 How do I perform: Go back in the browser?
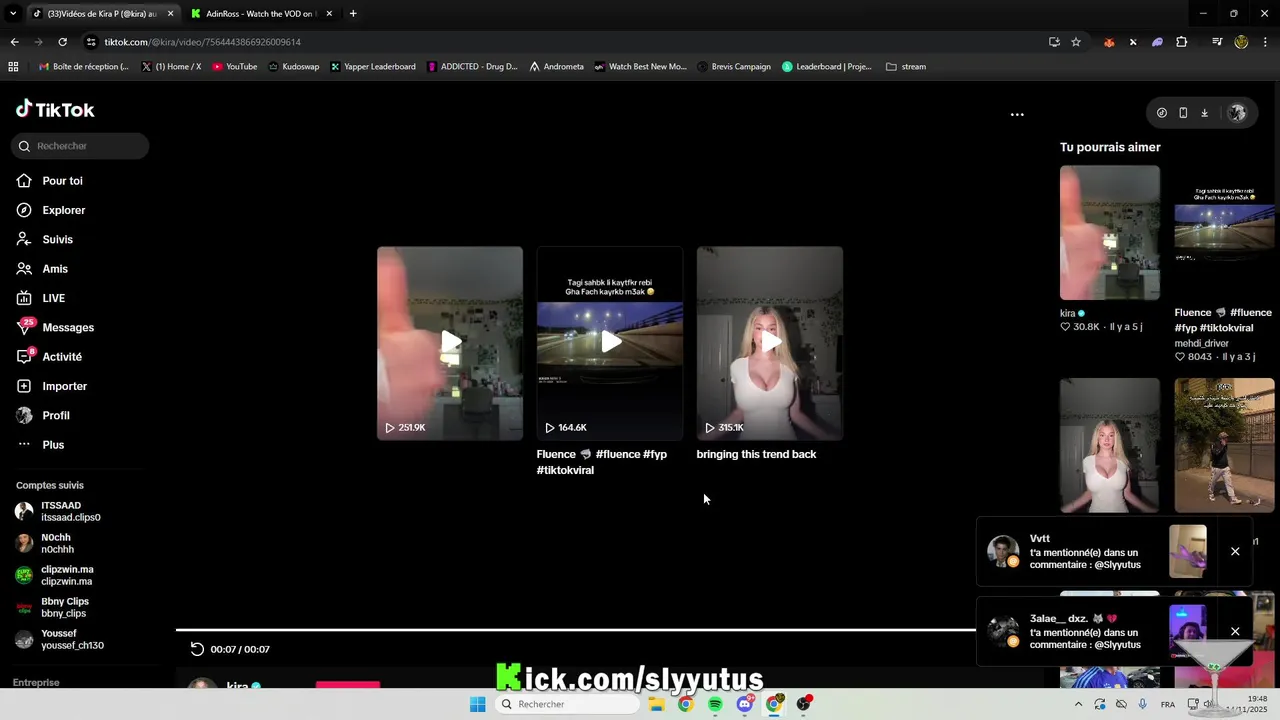[14, 42]
